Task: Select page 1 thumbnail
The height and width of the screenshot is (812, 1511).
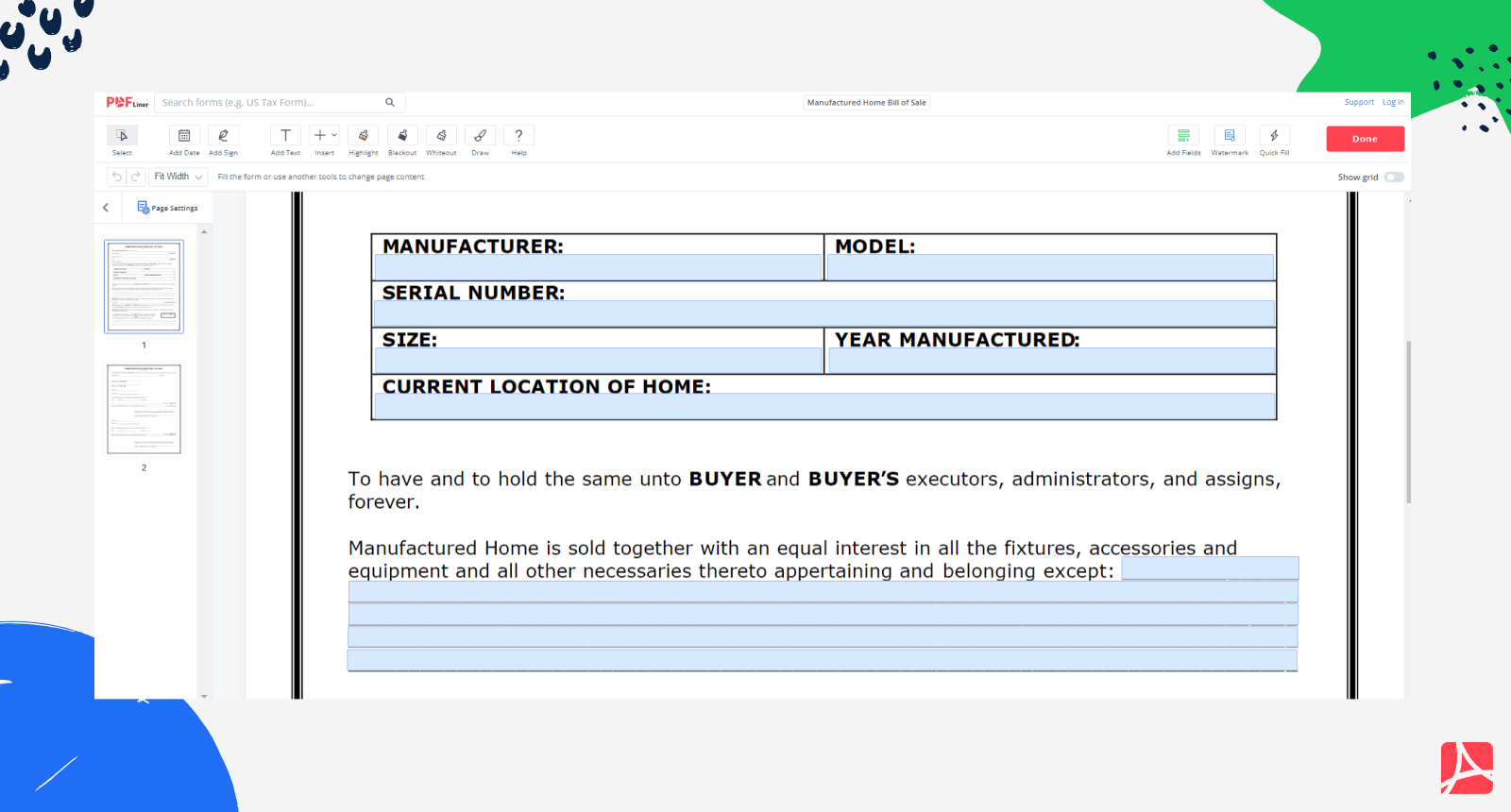Action: [144, 286]
